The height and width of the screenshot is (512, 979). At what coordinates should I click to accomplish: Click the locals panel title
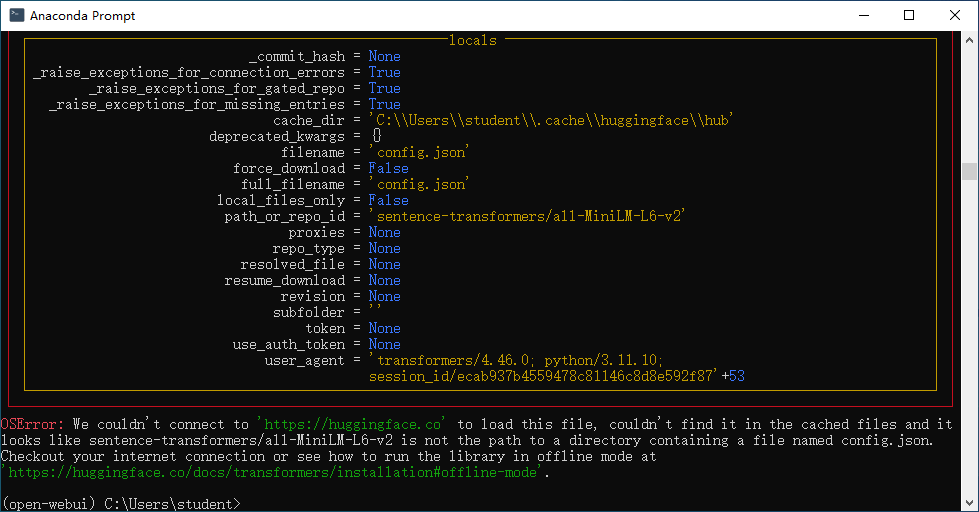pyautogui.click(x=473, y=40)
